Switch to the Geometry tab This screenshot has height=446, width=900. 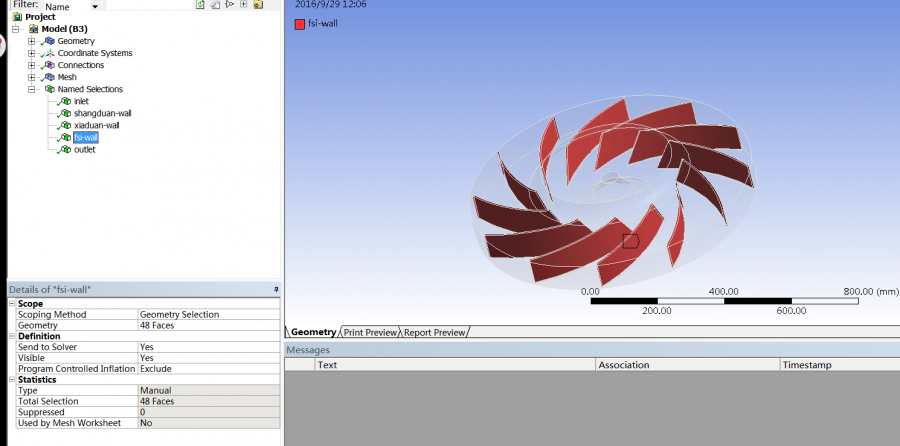pyautogui.click(x=313, y=332)
